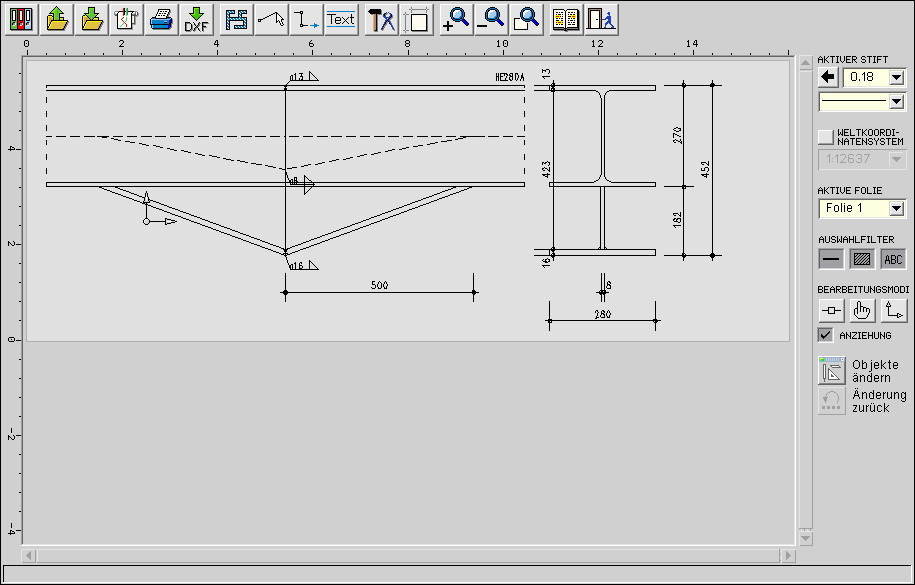The image size is (915, 585).
Task: Toggle the hatch pattern selection filter
Action: pos(862,259)
